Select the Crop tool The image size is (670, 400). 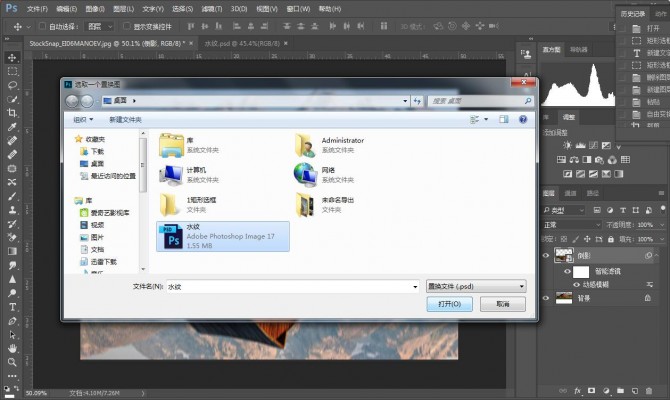12,113
